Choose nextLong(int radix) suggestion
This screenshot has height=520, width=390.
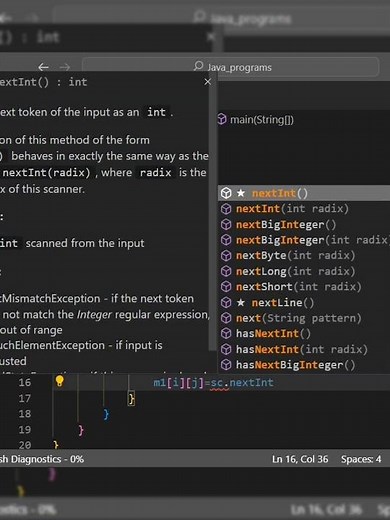tap(304, 271)
